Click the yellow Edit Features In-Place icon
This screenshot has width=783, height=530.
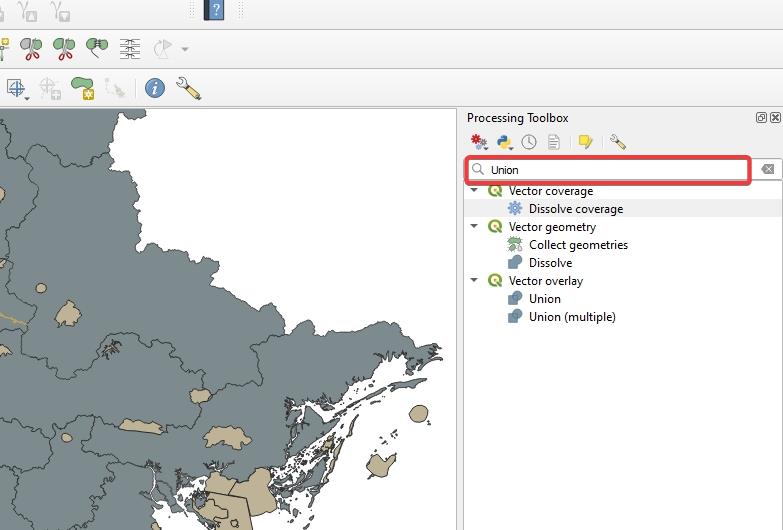(585, 143)
